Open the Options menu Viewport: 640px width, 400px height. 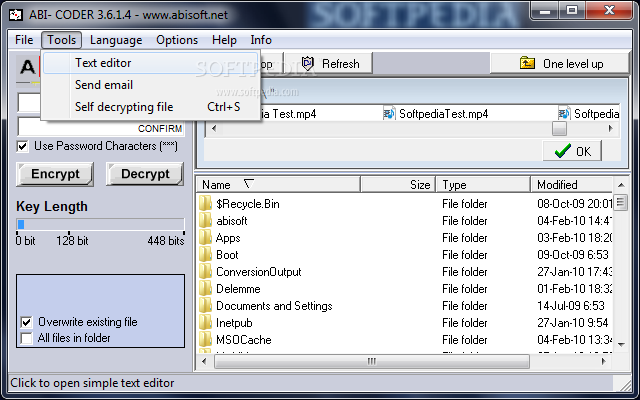[x=177, y=40]
